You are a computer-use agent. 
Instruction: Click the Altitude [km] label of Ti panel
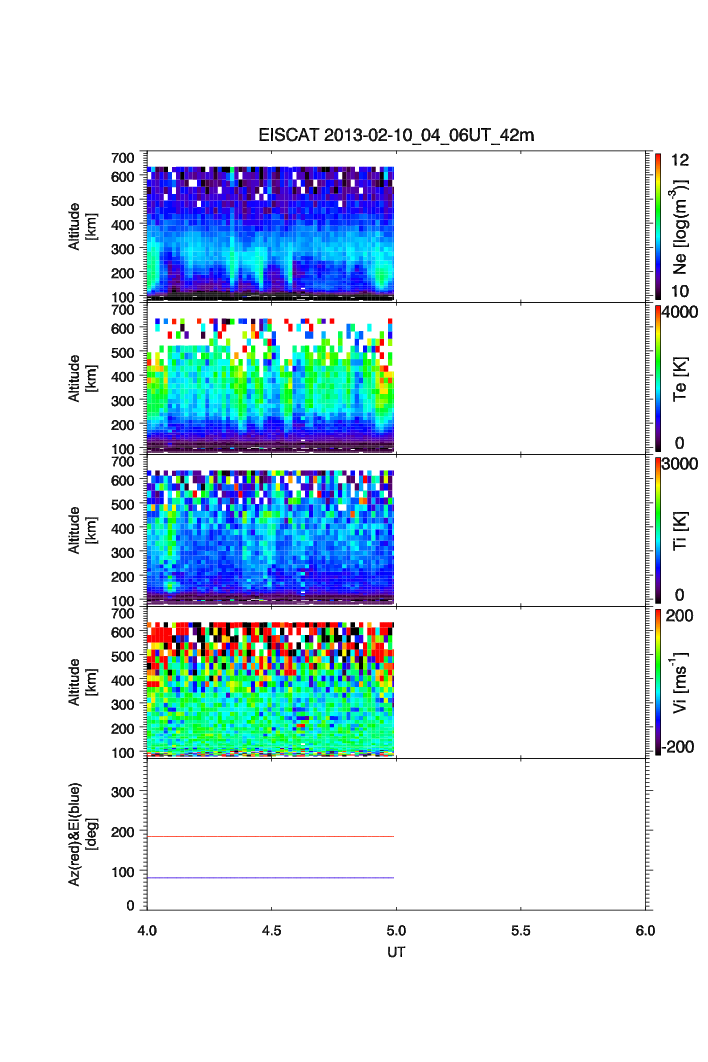coord(82,530)
